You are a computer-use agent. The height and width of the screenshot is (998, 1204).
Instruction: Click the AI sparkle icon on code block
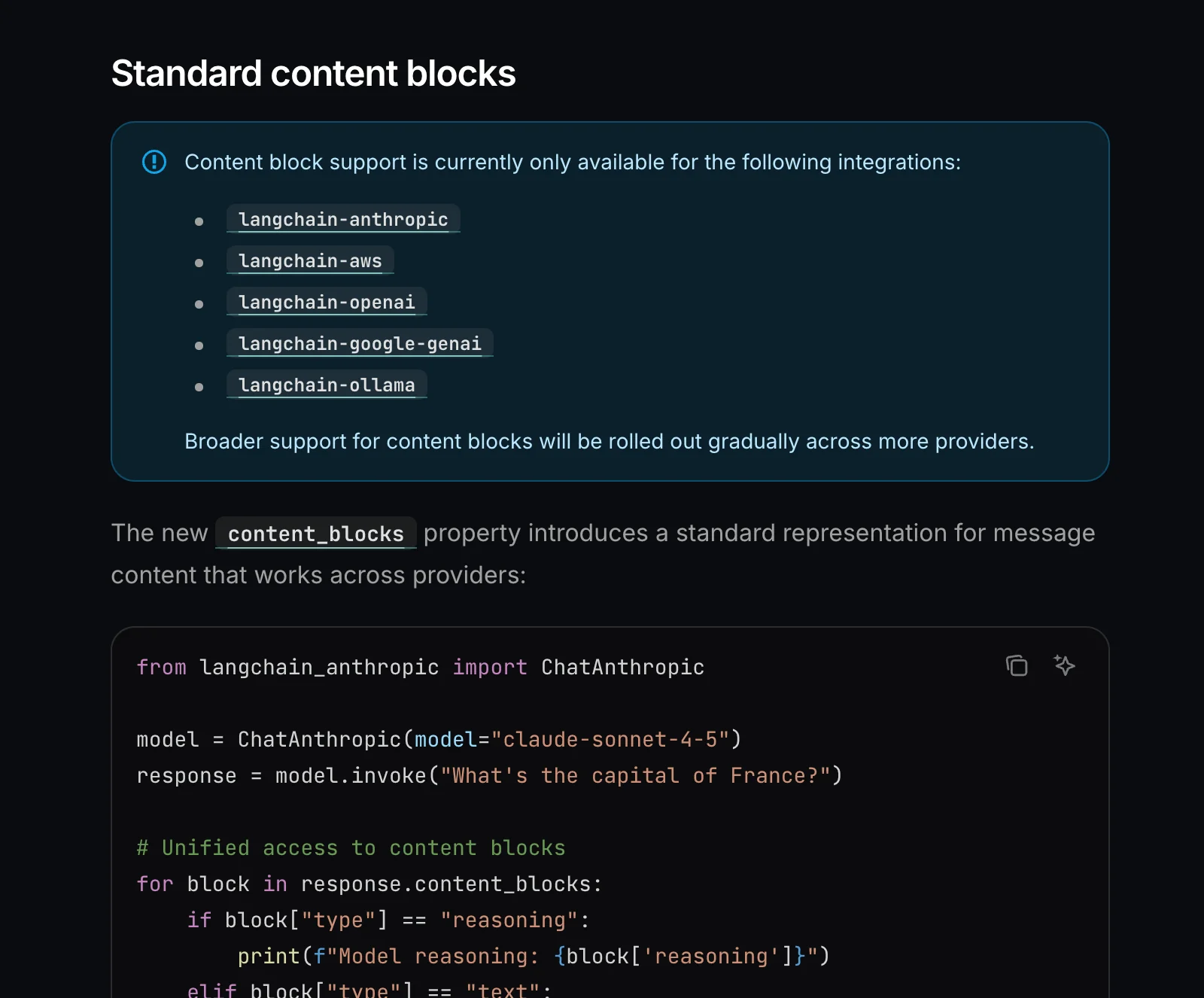1063,665
